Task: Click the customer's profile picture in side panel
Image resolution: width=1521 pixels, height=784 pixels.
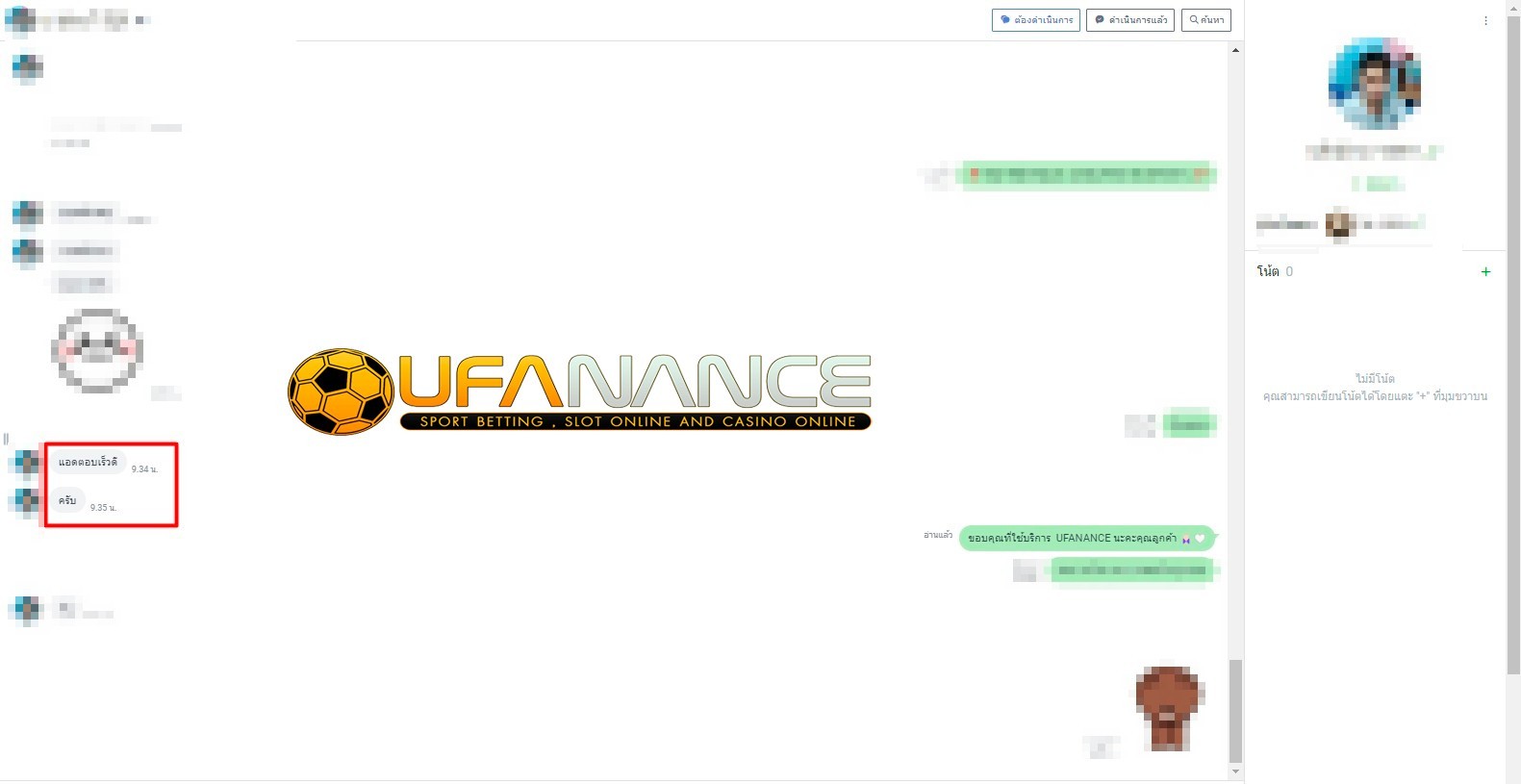Action: pyautogui.click(x=1375, y=85)
